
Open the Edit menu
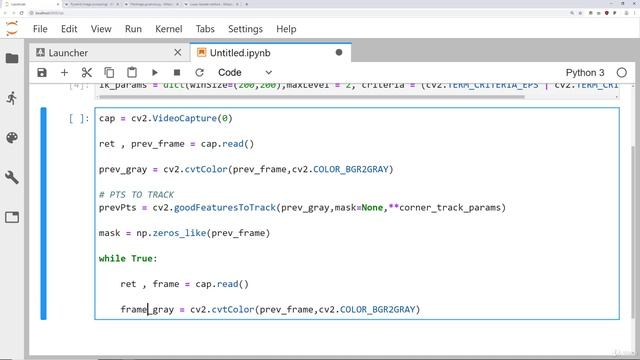point(69,29)
